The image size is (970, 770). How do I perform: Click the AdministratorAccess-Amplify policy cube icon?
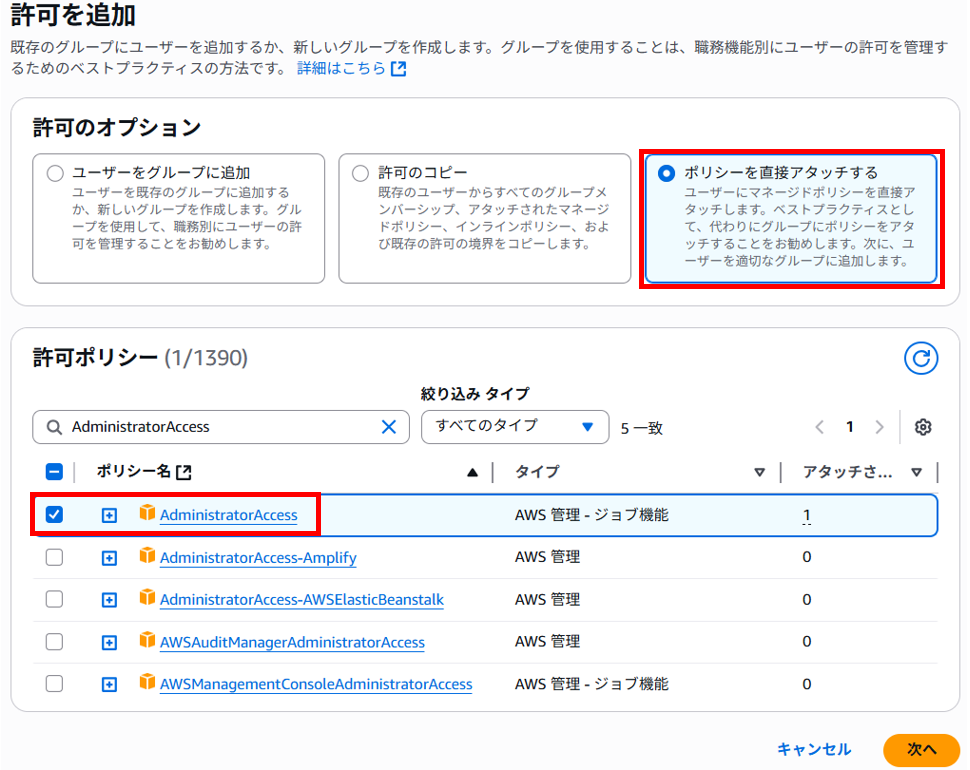[x=147, y=555]
